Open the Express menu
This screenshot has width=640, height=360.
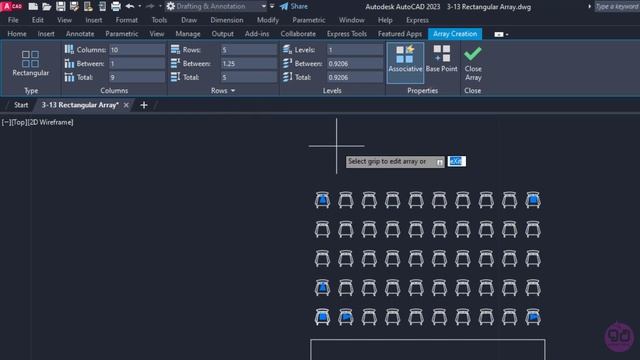(417, 20)
